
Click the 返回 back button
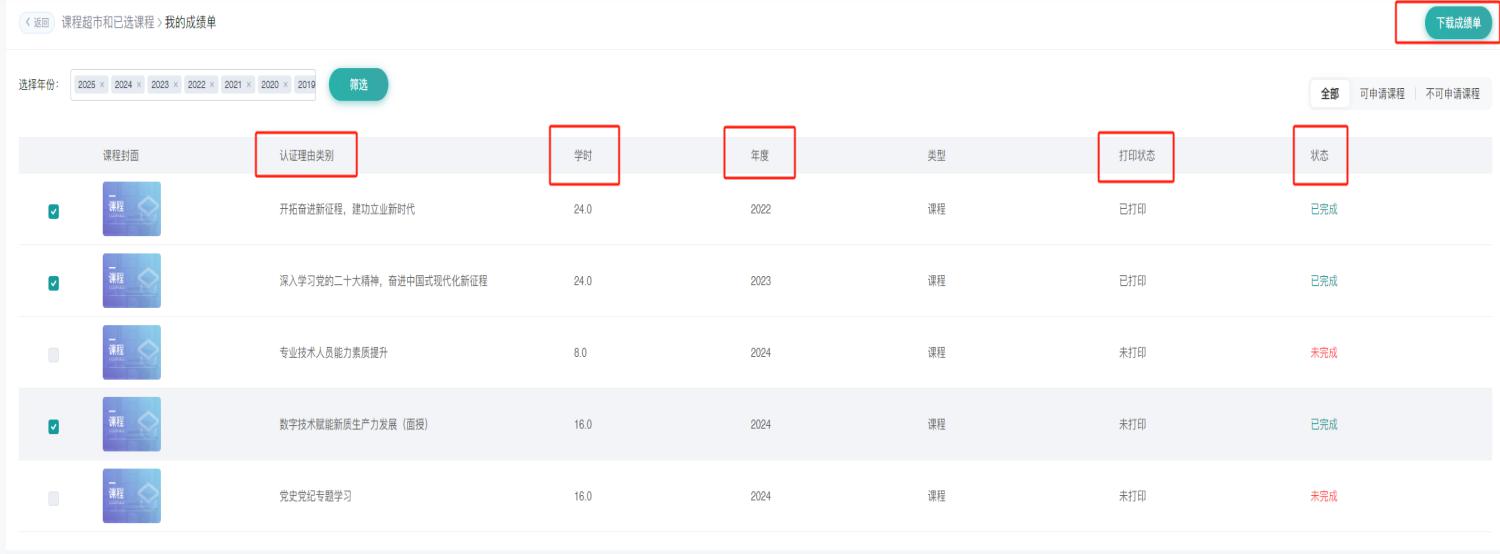(x=36, y=23)
